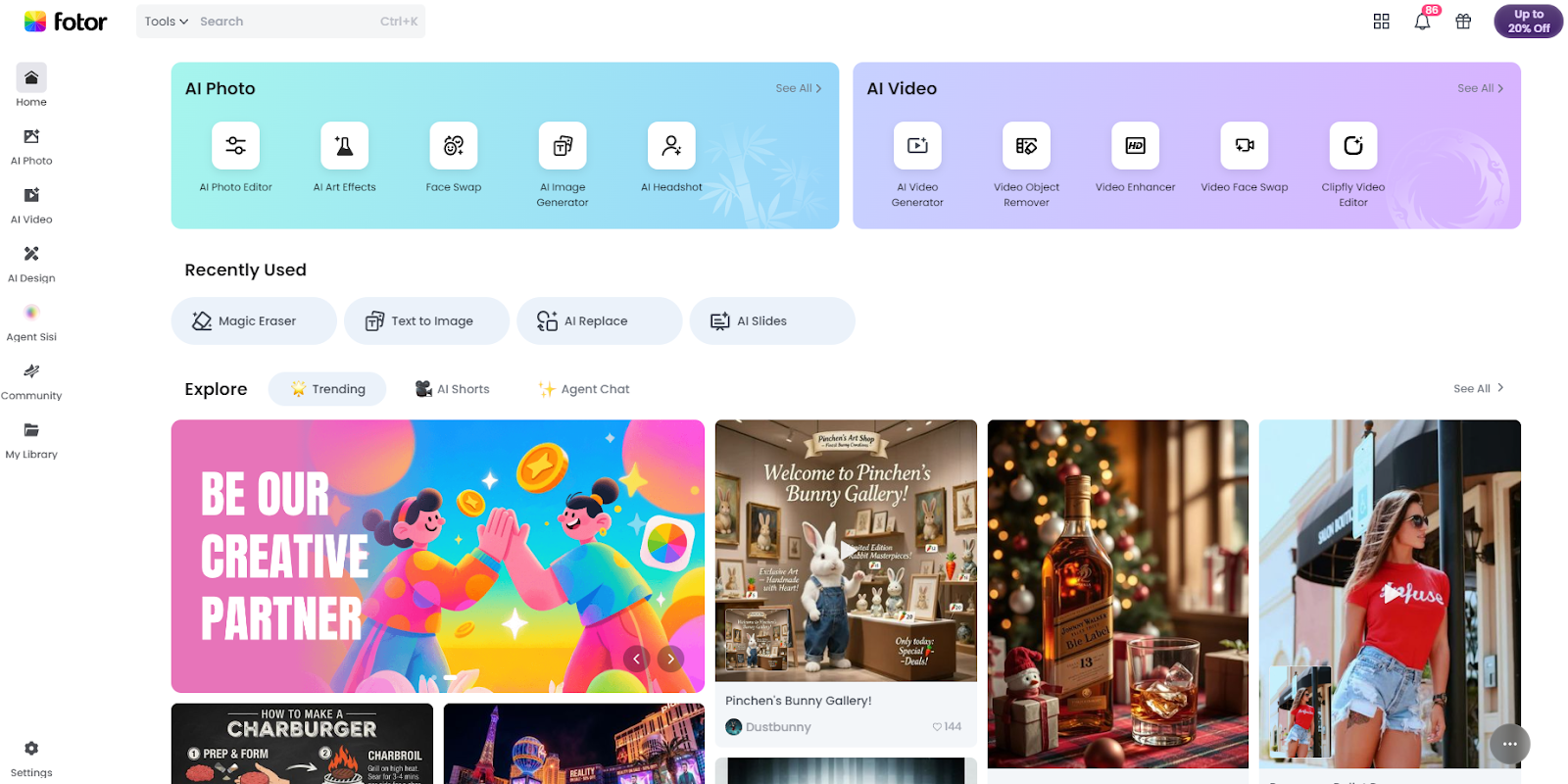Screen dimensions: 1568x784
Task: Expand See All in AI Video section
Action: coord(1480,88)
